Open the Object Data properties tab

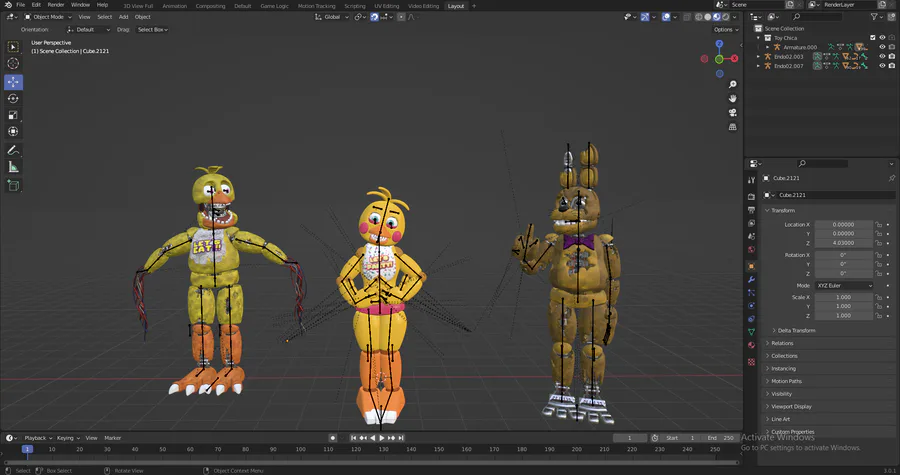tap(751, 332)
